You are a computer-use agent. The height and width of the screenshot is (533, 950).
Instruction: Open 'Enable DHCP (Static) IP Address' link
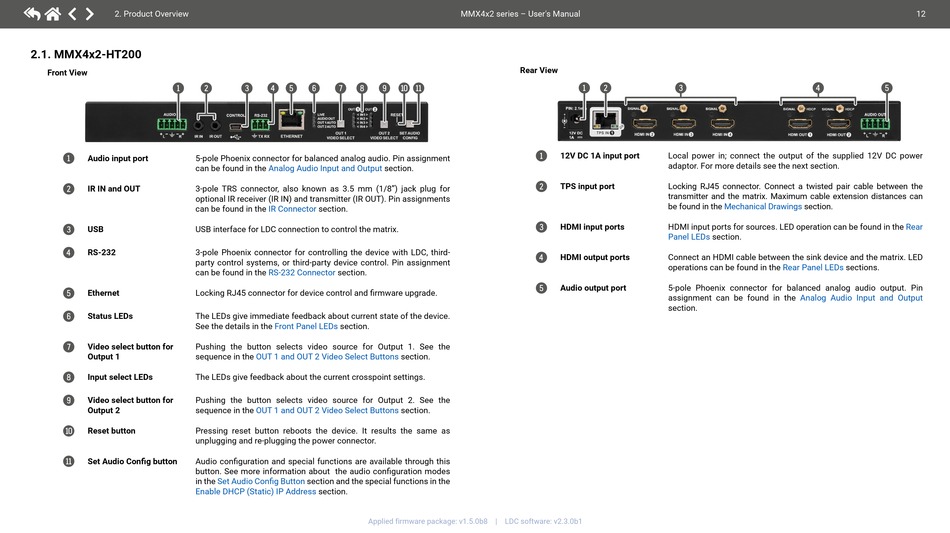click(x=256, y=491)
